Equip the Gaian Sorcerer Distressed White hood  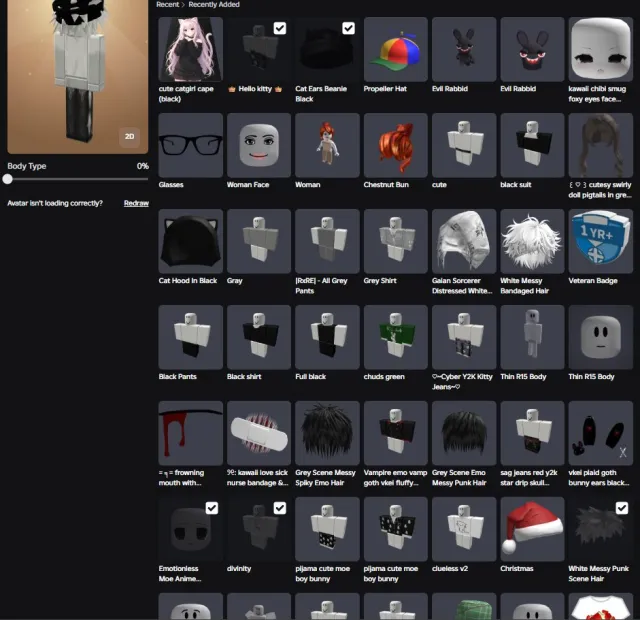[464, 241]
